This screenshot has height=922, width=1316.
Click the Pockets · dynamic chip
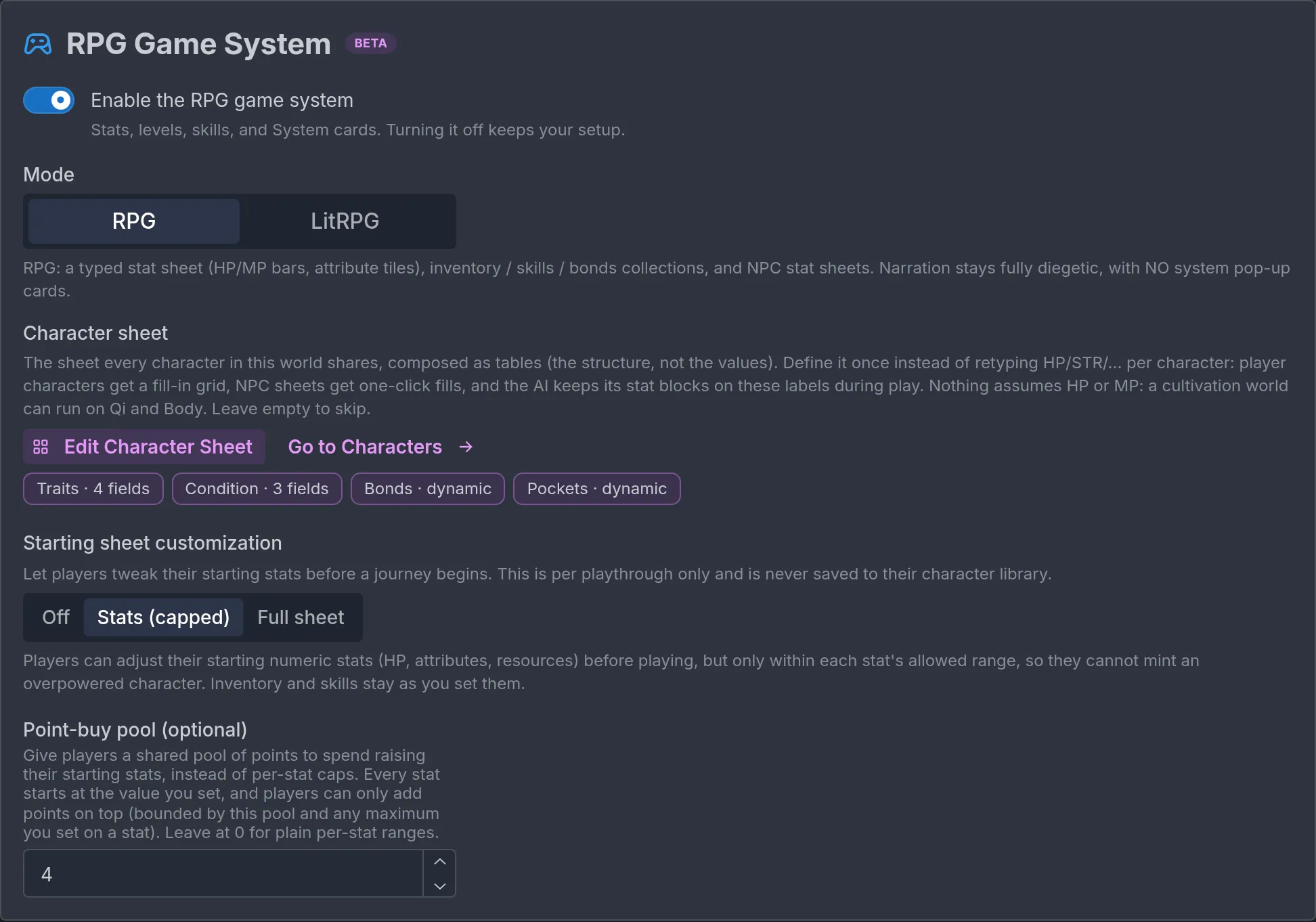pos(597,489)
